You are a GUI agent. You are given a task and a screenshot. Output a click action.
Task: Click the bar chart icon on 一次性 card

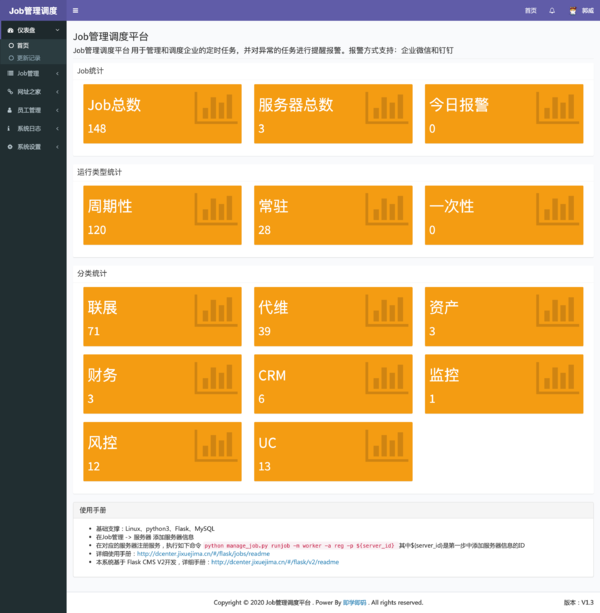coord(558,209)
